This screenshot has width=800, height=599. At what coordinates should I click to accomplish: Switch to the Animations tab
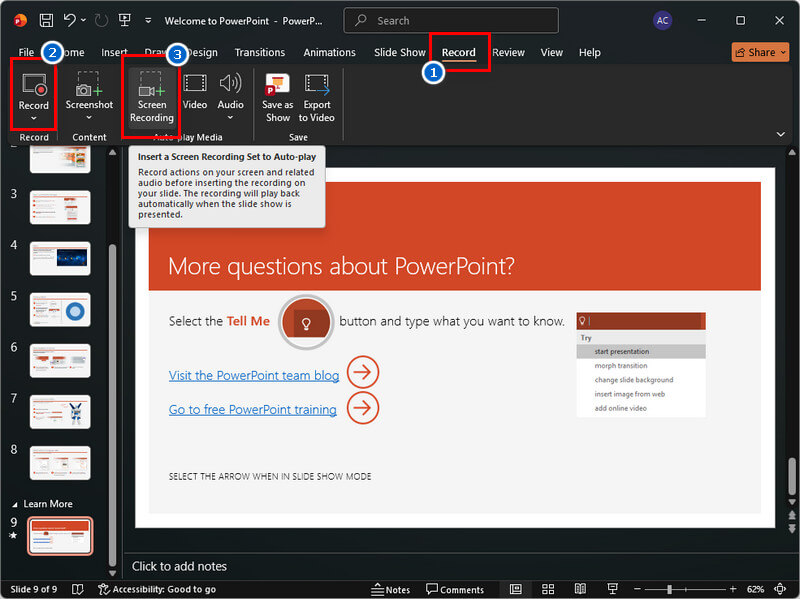[329, 52]
